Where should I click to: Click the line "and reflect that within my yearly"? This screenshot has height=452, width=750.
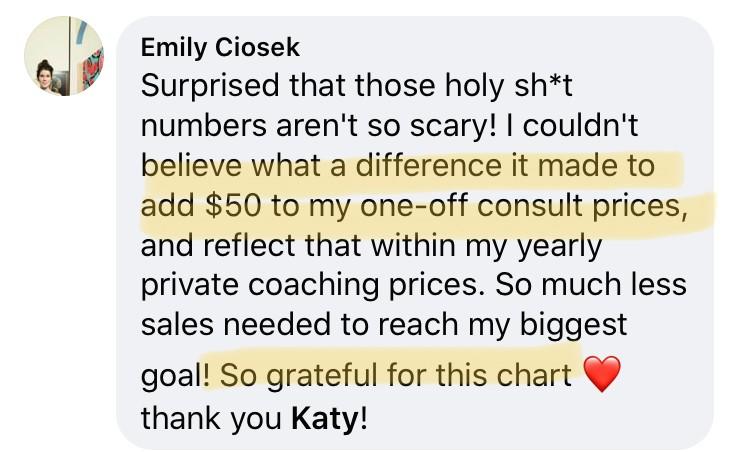tap(371, 246)
